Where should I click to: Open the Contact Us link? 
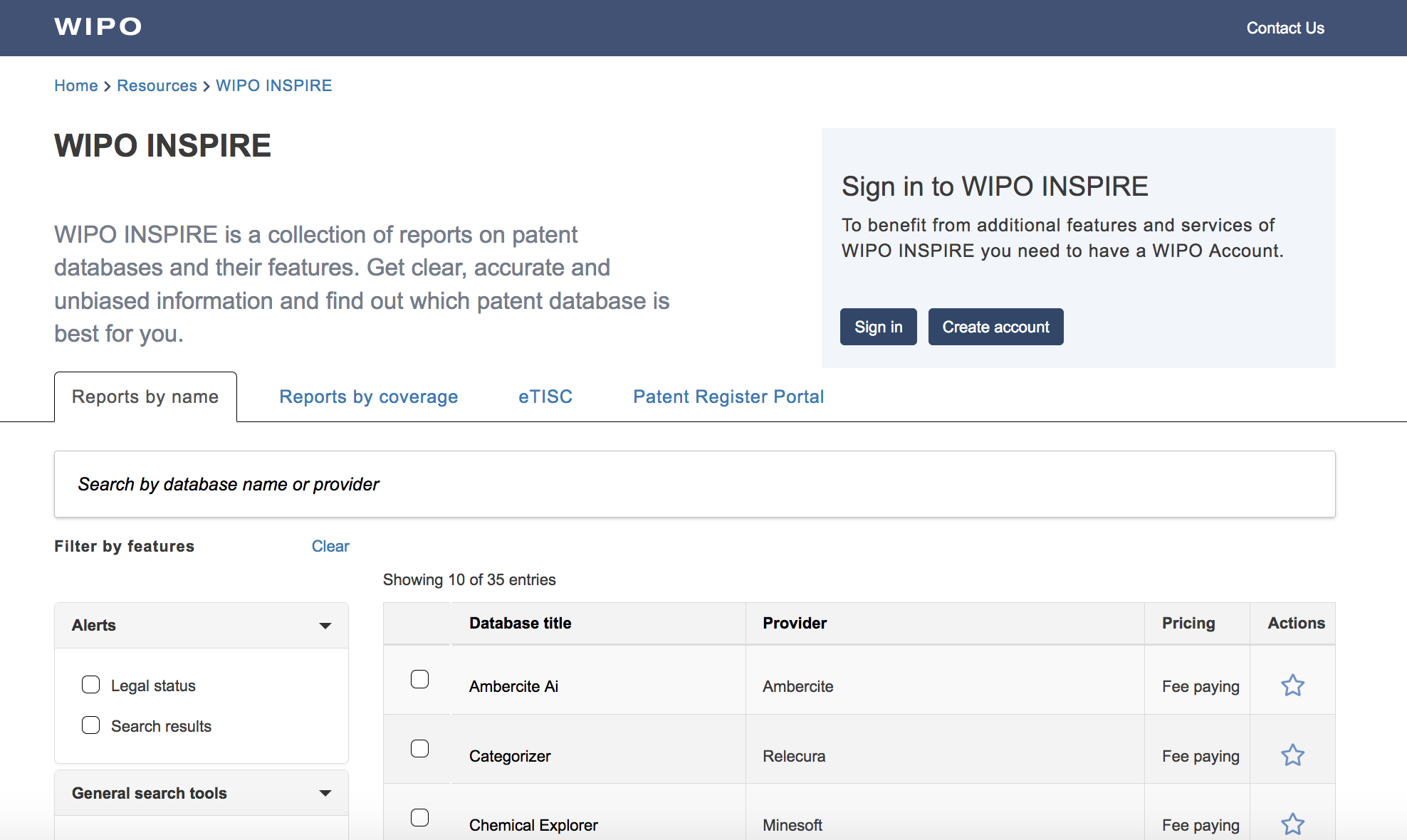1285,28
